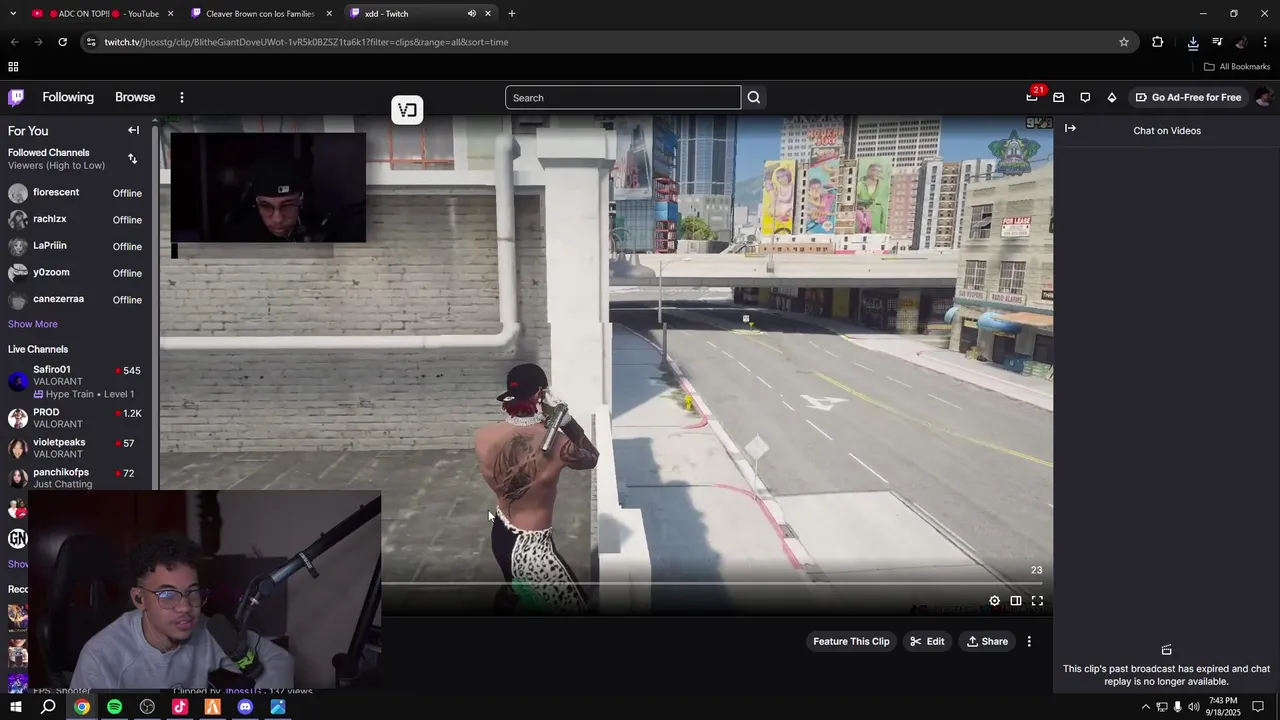Open more menu beside Browse
The image size is (1280, 720).
coord(181,97)
